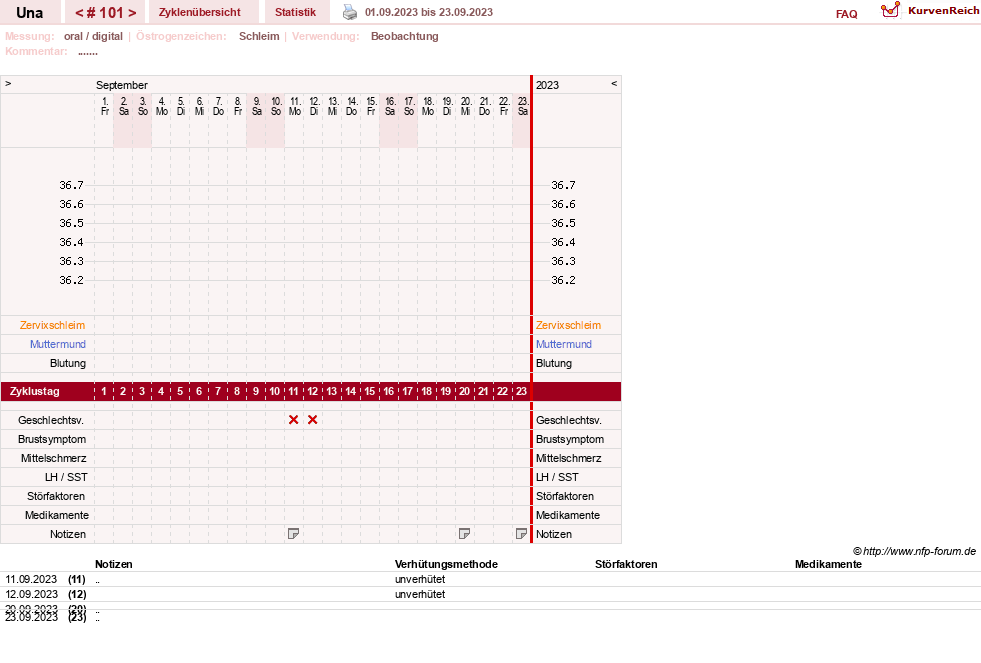Click the left Mittelschmerz row label
Screen dimensions: 981x663
54,458
